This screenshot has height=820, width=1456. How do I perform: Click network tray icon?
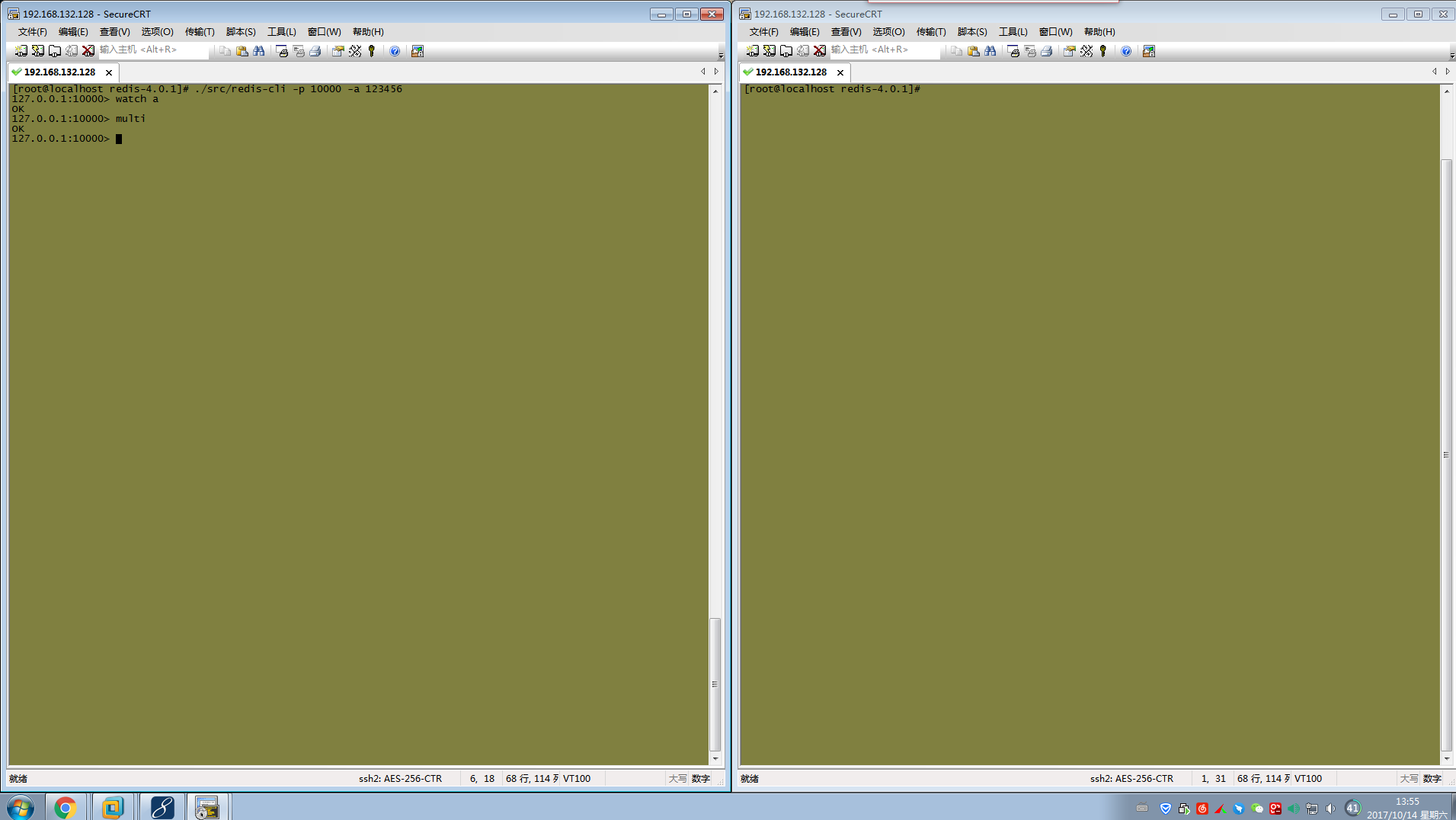tap(1312, 809)
